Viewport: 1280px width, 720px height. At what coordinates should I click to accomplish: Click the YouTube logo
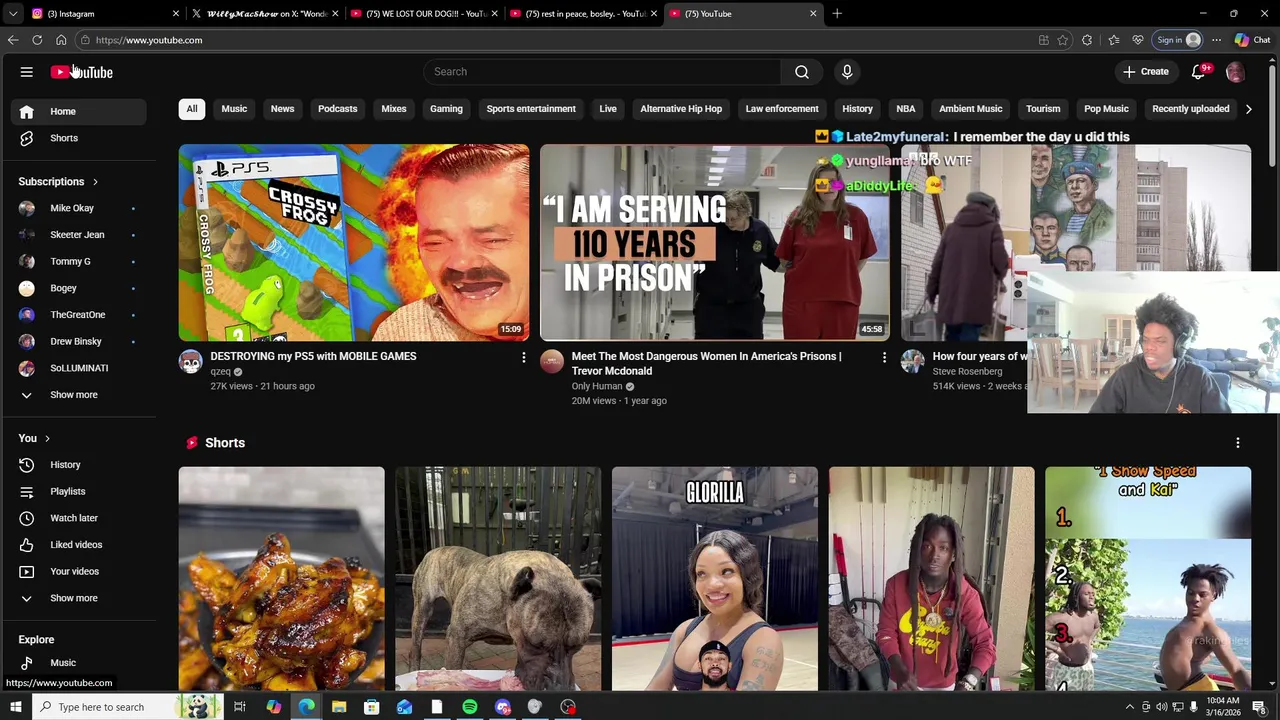point(82,72)
